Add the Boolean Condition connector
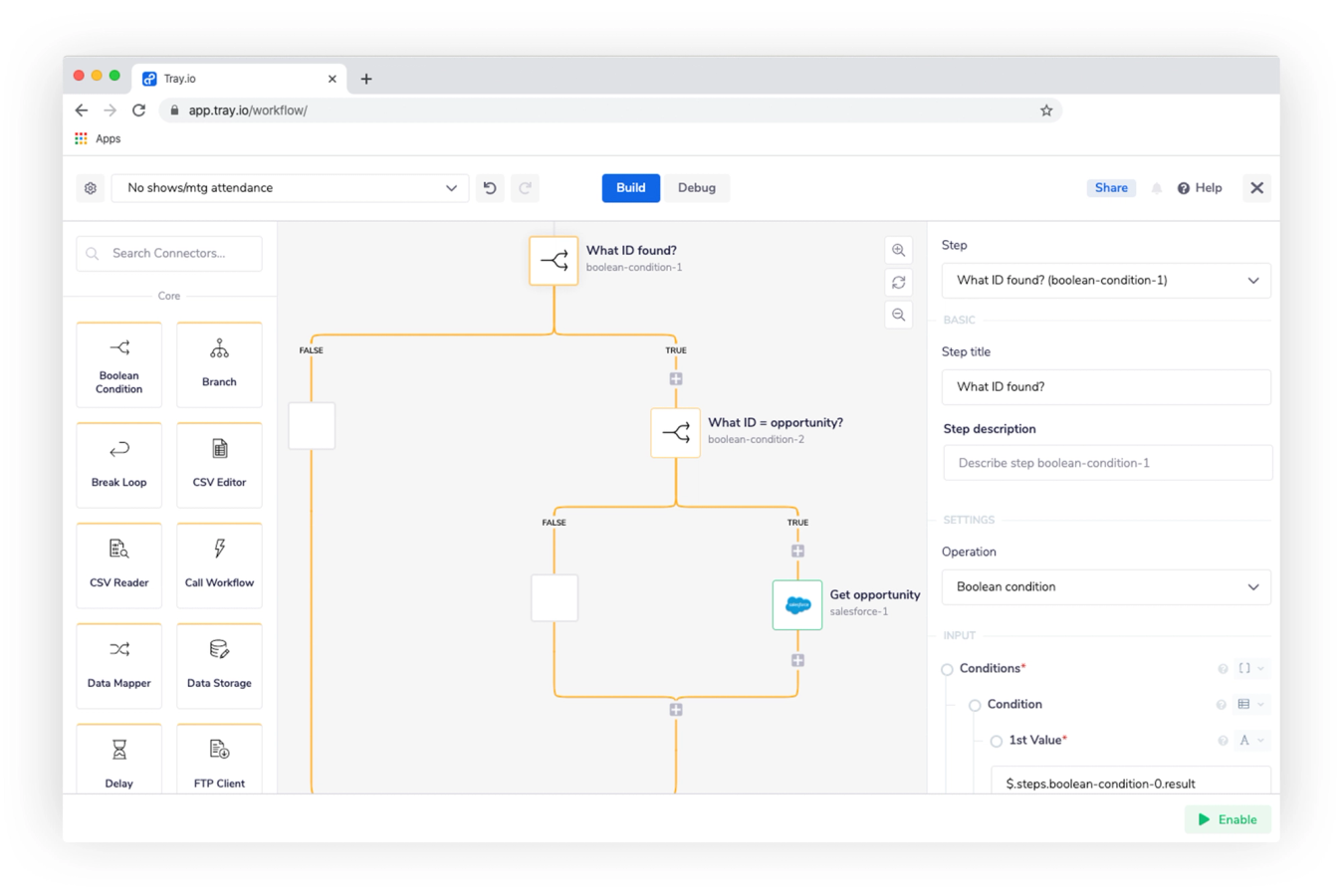1344x896 pixels. tap(119, 364)
